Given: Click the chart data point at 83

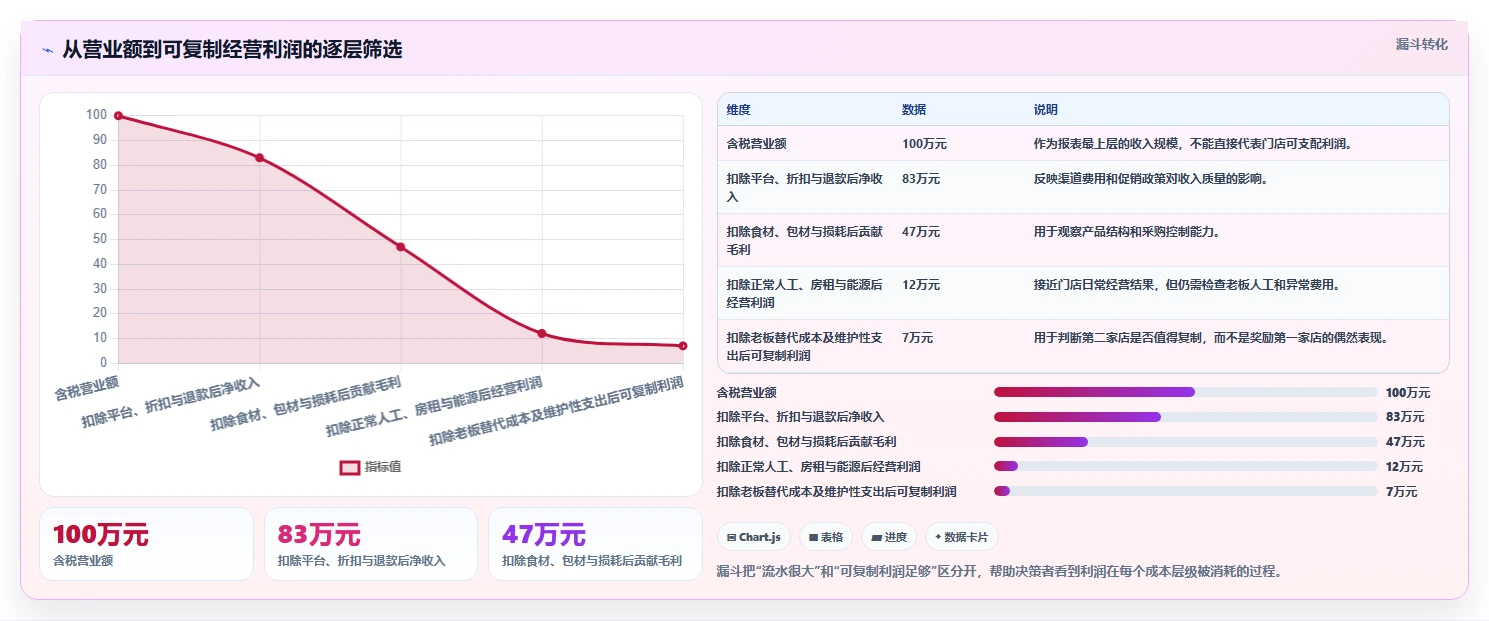Looking at the screenshot, I should [259, 158].
